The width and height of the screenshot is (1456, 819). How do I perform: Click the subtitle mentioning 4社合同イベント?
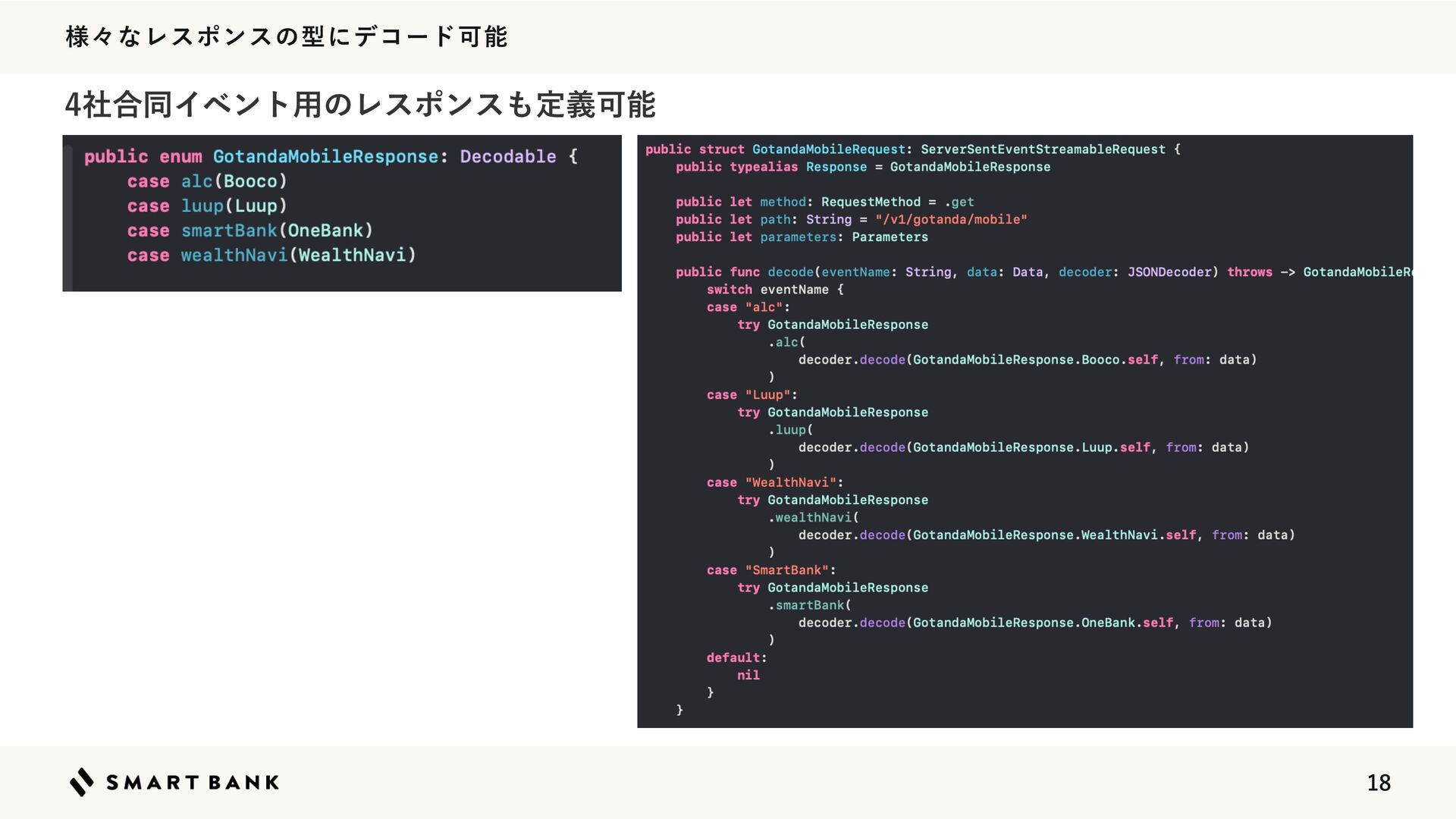click(359, 105)
